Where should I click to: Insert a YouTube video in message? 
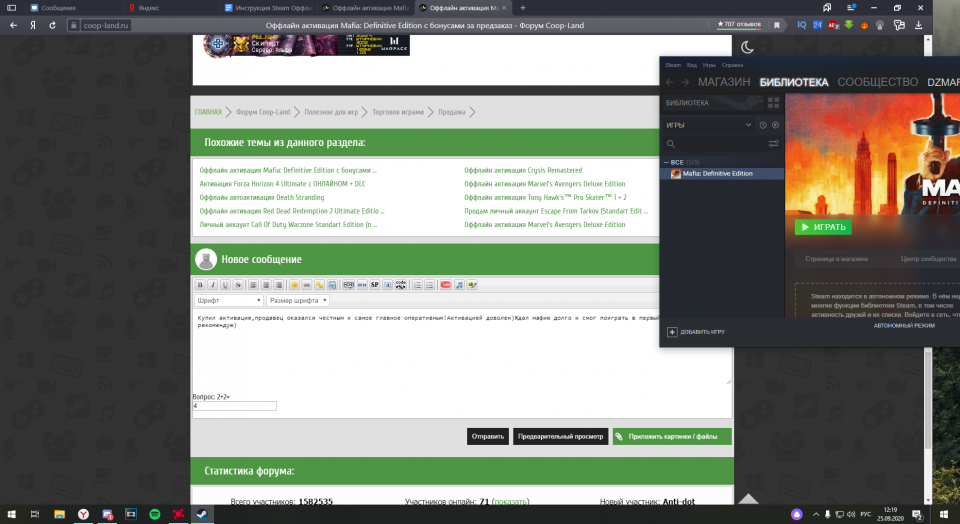click(x=446, y=285)
